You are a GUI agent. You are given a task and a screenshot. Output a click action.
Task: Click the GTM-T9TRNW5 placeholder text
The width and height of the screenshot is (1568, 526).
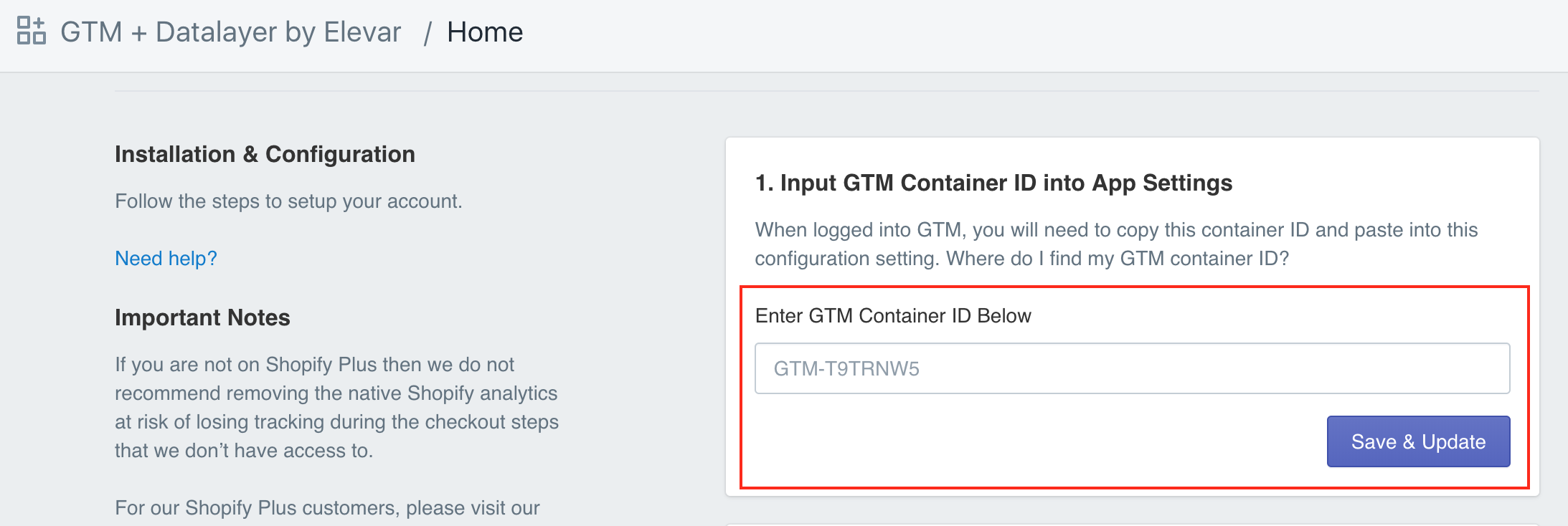point(846,369)
